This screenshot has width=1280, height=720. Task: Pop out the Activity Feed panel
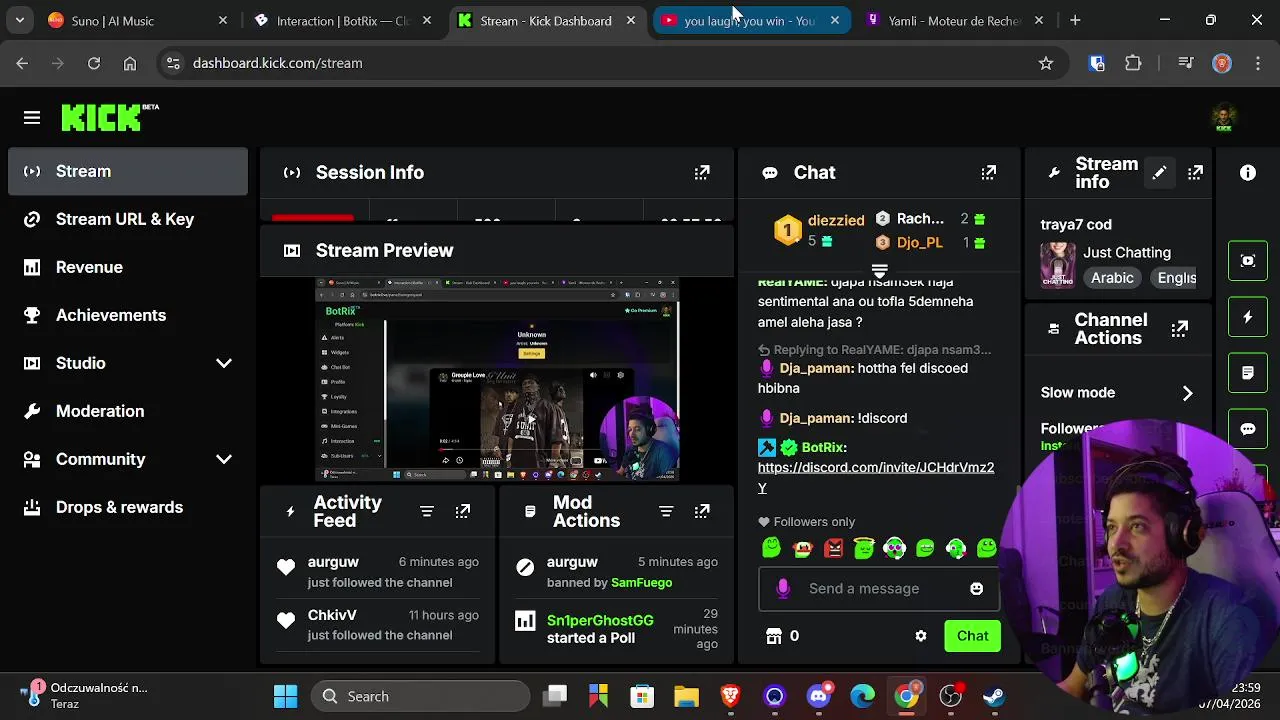463,511
